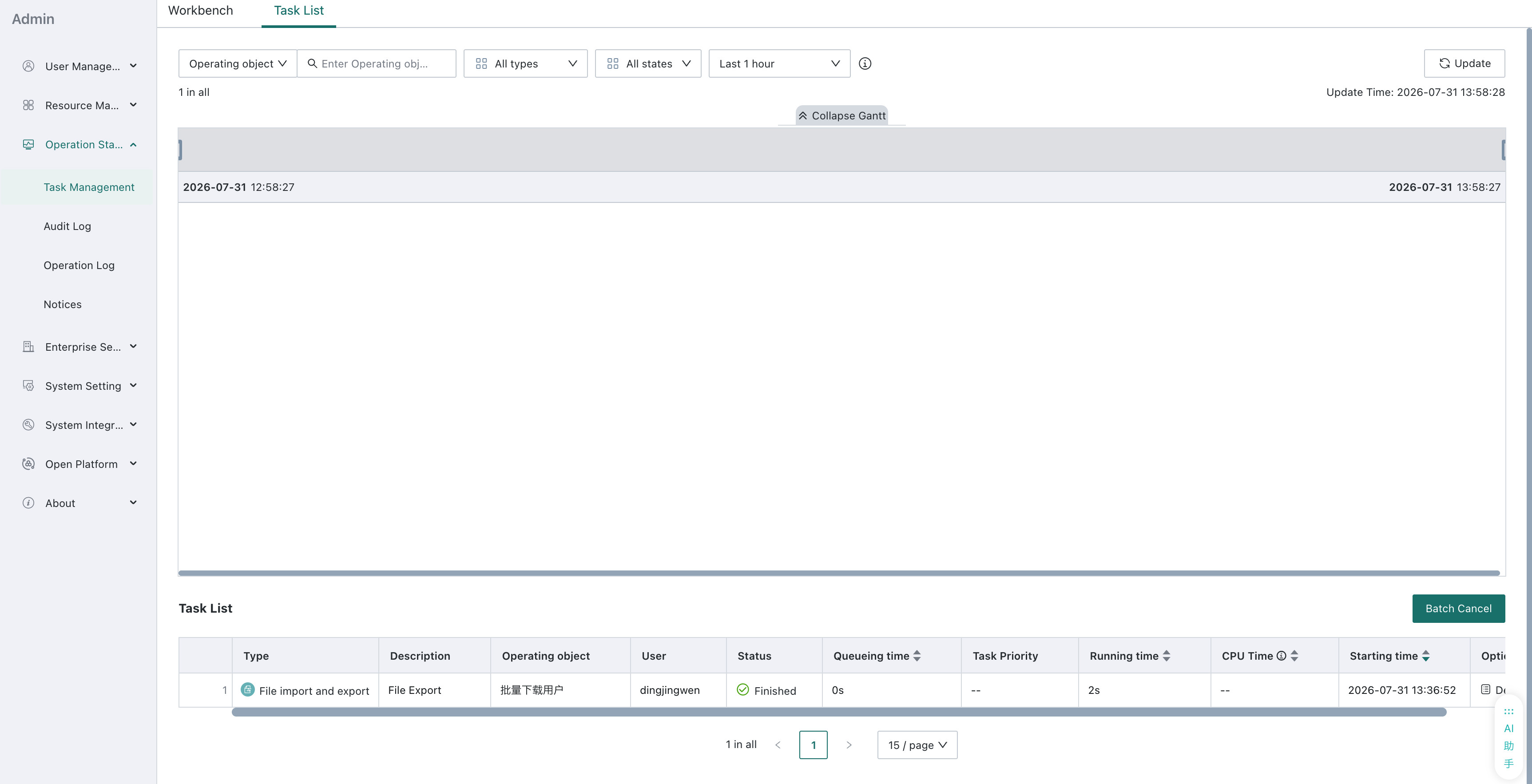Viewport: 1532px width, 784px height.
Task: Click the Update refresh button
Action: [x=1464, y=63]
